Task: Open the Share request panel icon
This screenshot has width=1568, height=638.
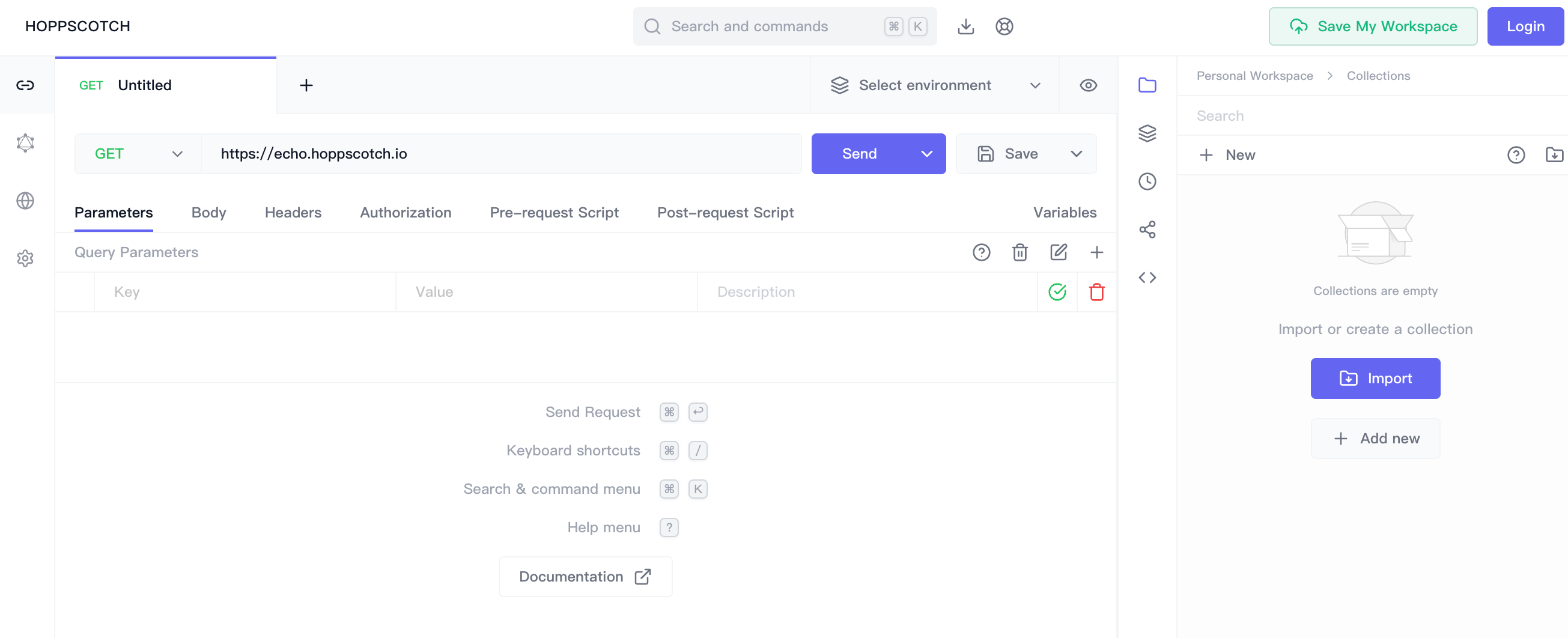Action: pyautogui.click(x=1147, y=229)
